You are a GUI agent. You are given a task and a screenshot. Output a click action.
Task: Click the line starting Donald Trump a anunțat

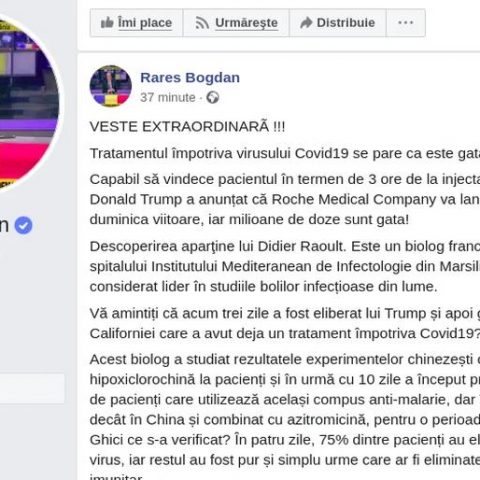285,200
